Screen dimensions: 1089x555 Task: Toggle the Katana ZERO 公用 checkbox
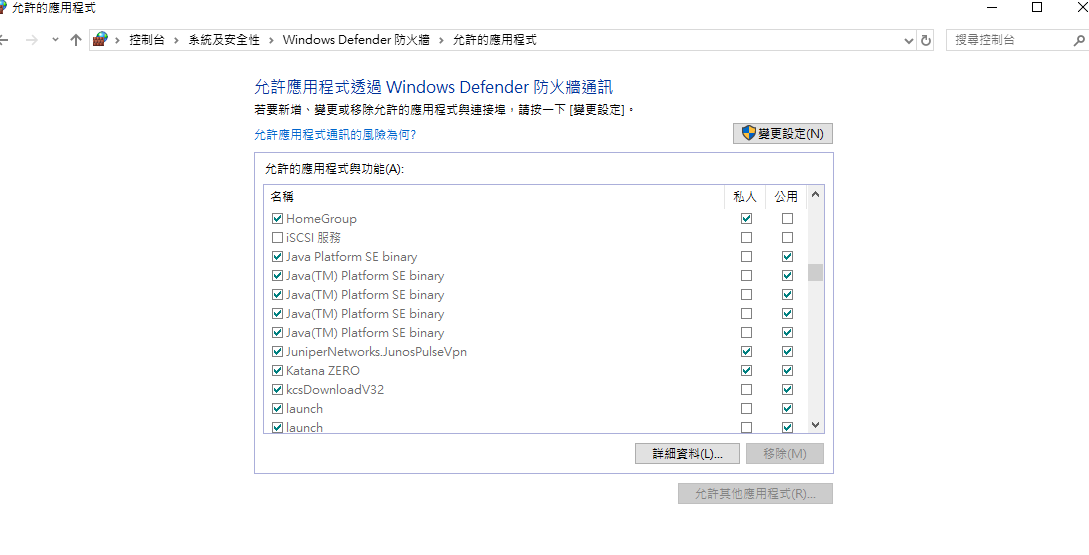coord(787,371)
